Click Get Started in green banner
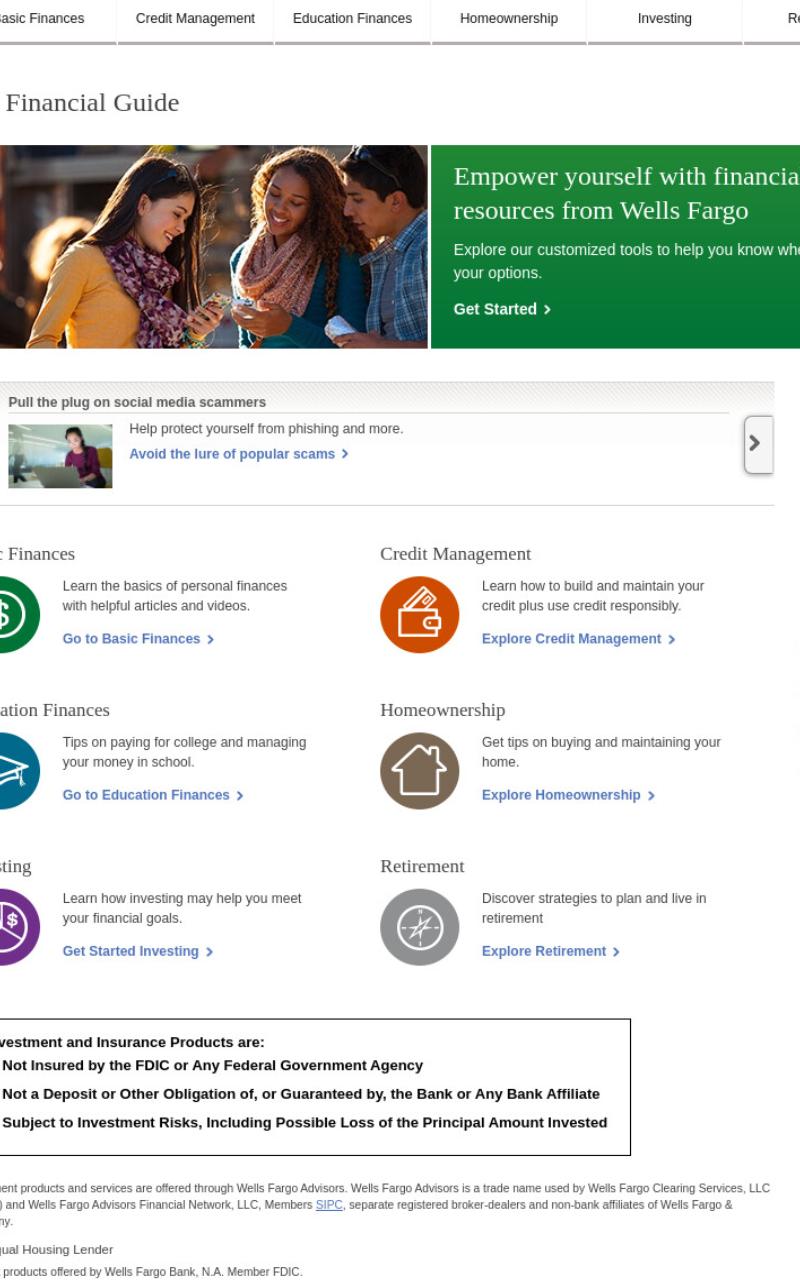The width and height of the screenshot is (800, 1280). coord(502,309)
